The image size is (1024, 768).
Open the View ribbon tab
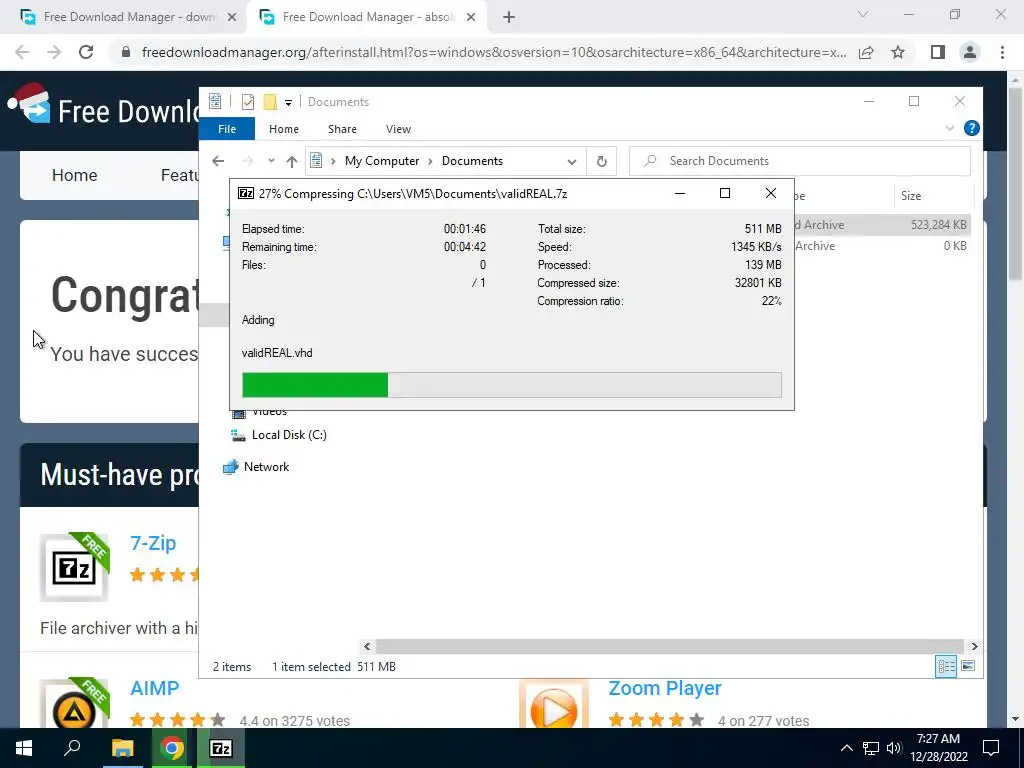tap(398, 129)
